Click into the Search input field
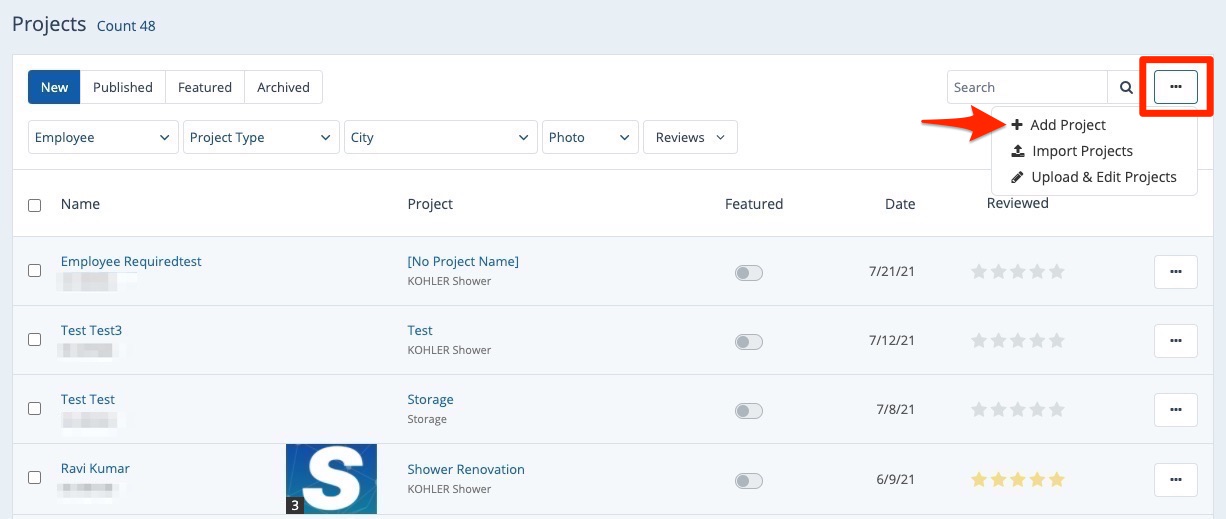 (x=1026, y=88)
